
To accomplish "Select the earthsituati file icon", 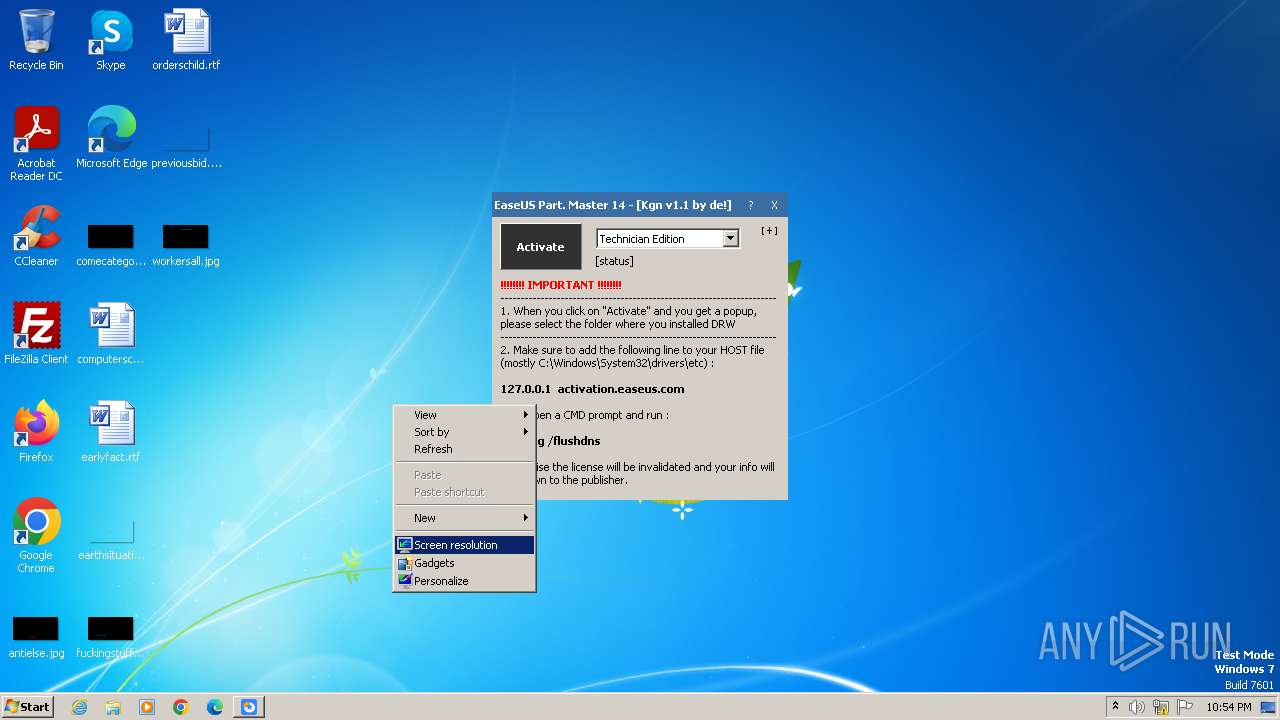I will click(x=111, y=538).
